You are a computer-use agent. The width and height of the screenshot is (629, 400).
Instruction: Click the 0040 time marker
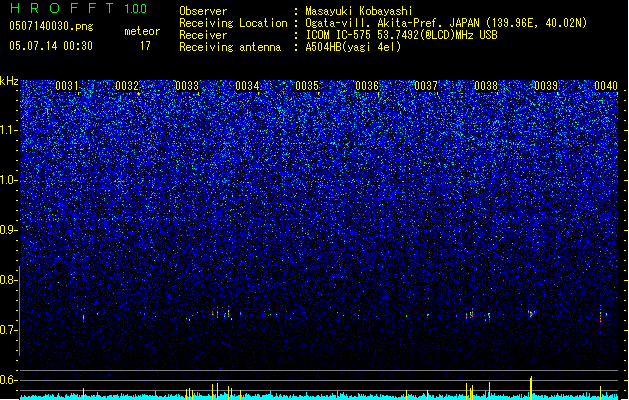pyautogui.click(x=606, y=86)
